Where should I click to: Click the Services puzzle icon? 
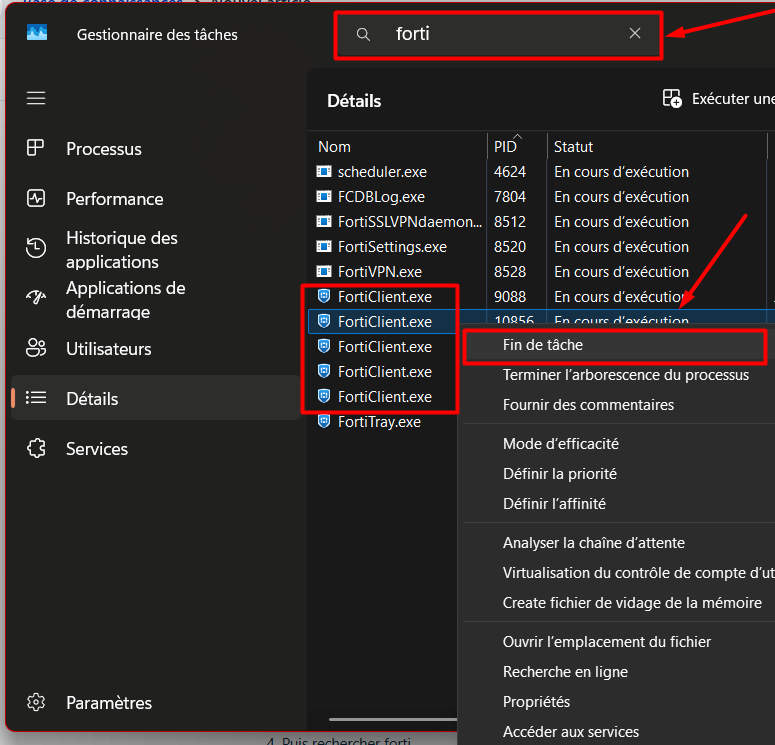click(x=36, y=448)
